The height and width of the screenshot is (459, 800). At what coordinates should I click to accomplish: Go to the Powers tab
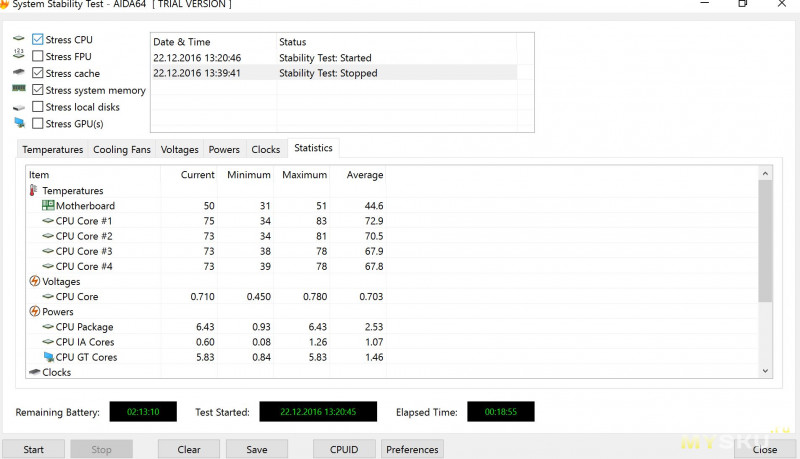point(224,149)
